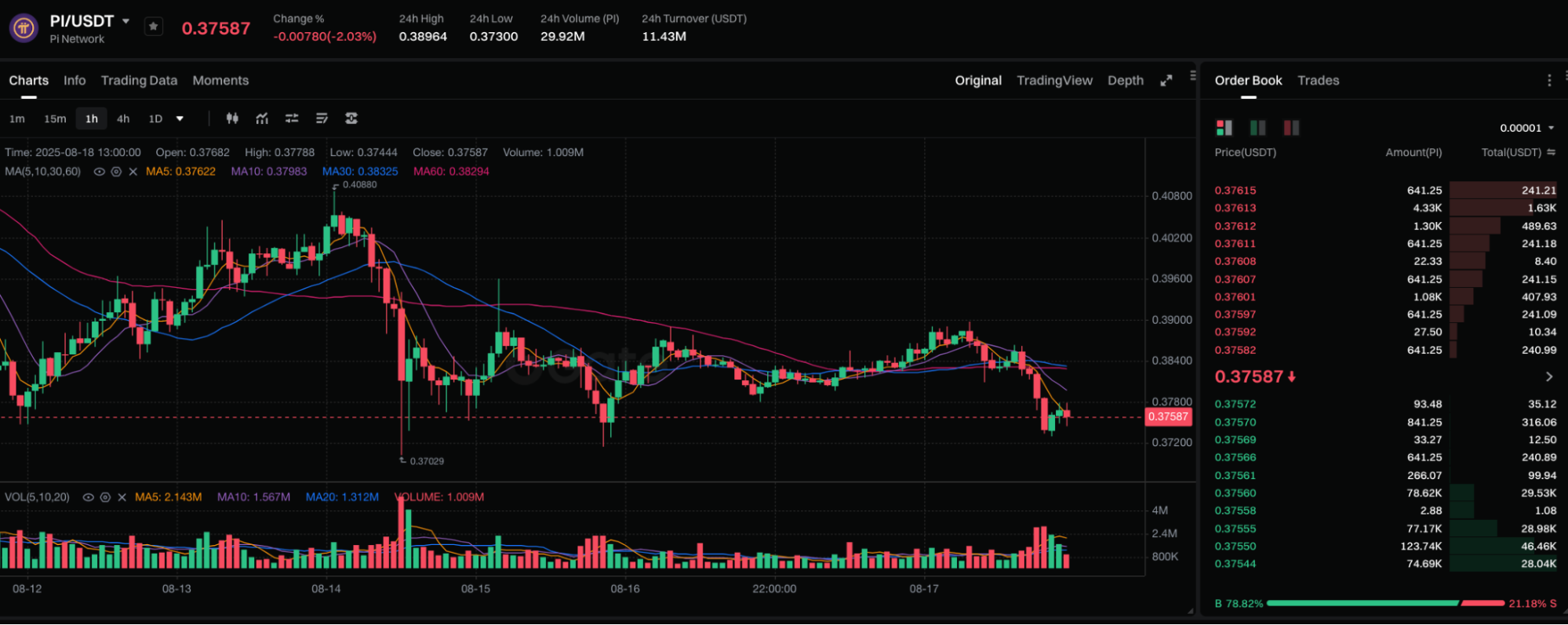Click the last icon in chart toolbar
1568x625 pixels.
pos(351,118)
